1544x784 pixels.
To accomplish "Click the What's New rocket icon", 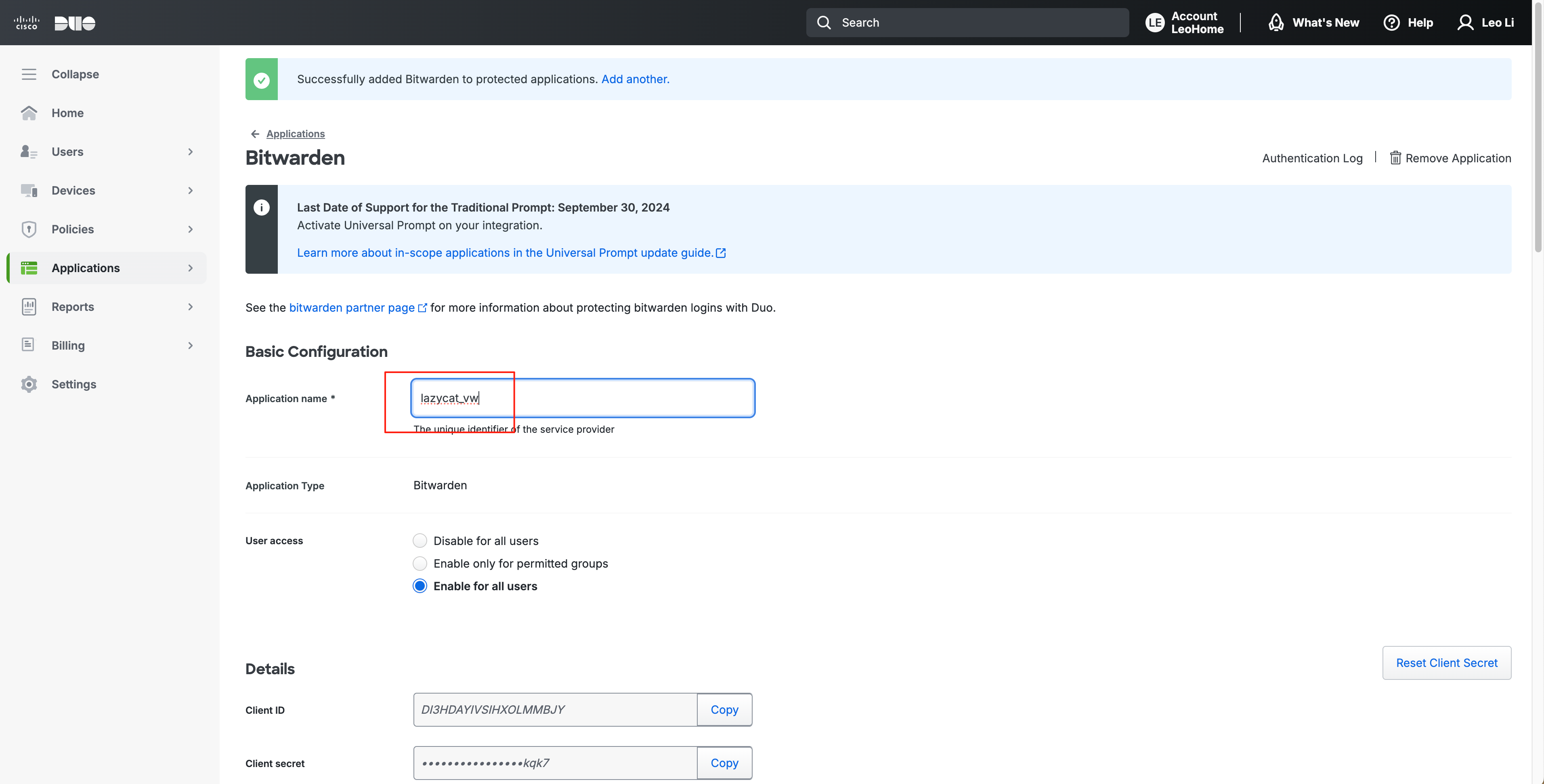I will (x=1276, y=23).
